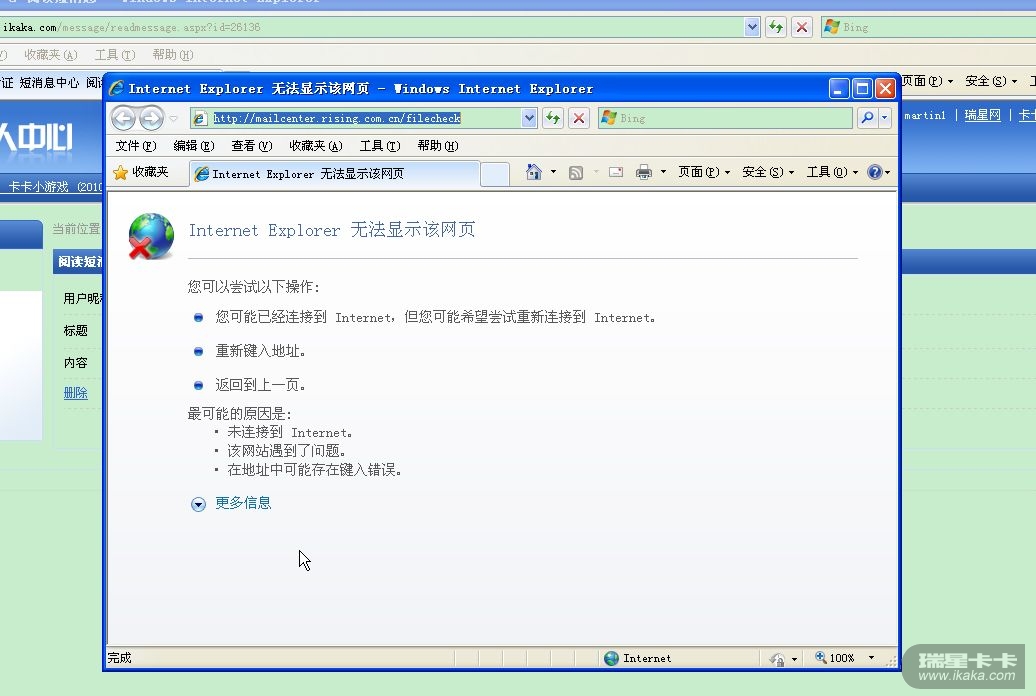This screenshot has height=696, width=1036.
Task: Open the 工具(O) command bar menu
Action: click(x=832, y=173)
